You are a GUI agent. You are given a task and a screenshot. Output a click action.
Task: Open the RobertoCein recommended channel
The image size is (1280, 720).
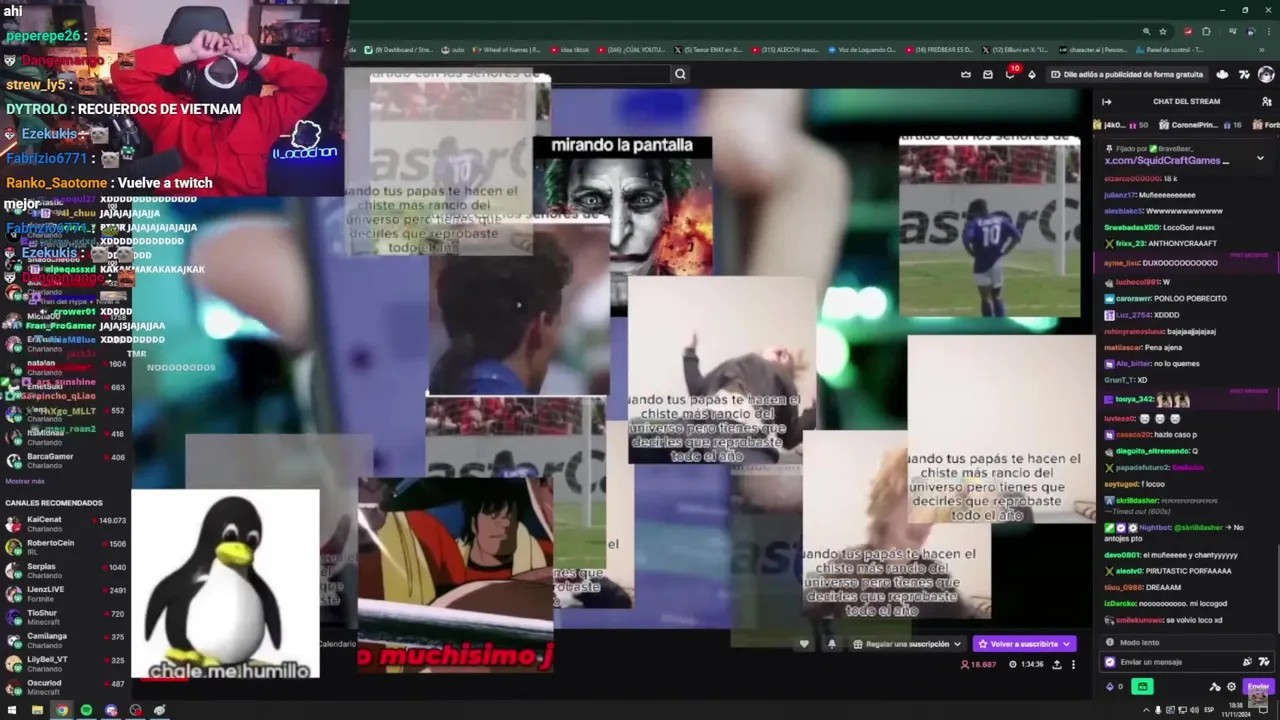click(x=65, y=547)
